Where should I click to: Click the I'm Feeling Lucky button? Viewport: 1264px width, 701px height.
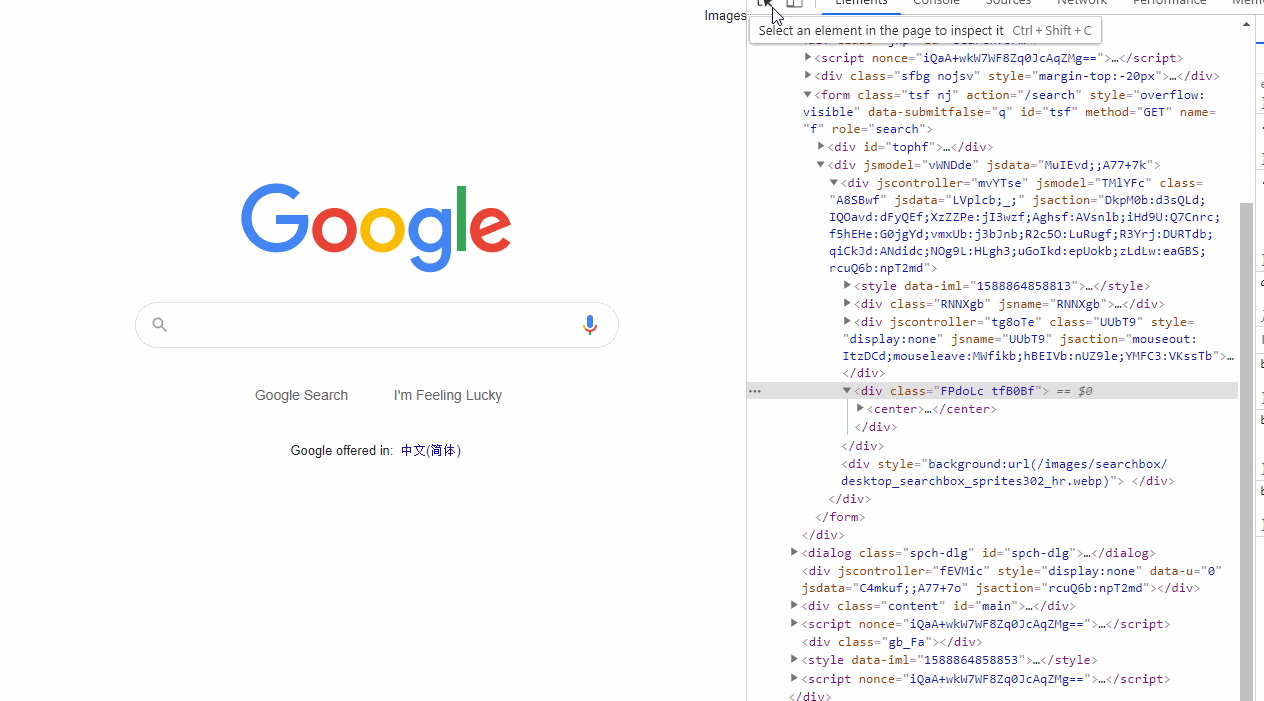click(448, 395)
